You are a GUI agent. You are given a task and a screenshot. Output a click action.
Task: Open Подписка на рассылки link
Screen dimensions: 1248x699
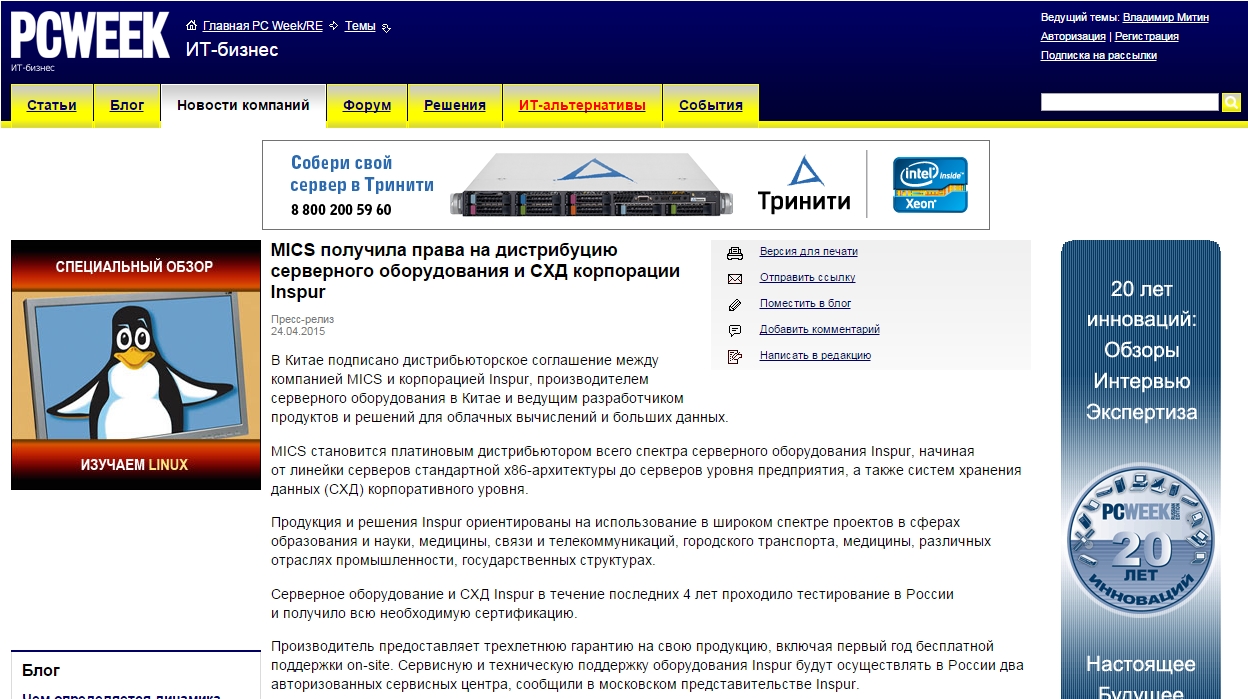[x=1099, y=55]
